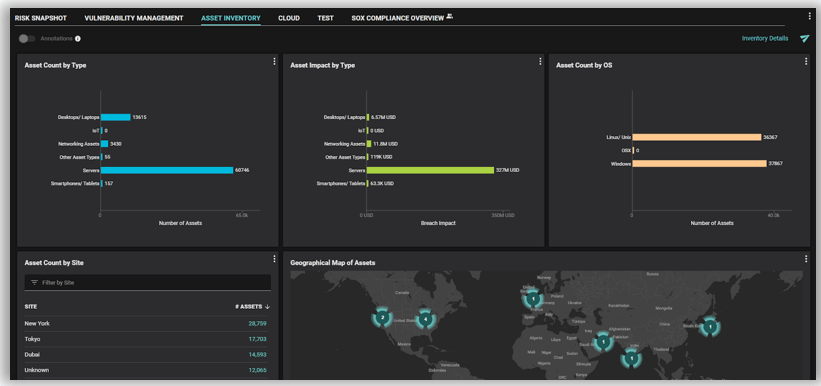Open Unknown asset count 12,065
Viewport: 821px width, 386px height.
pyautogui.click(x=257, y=370)
